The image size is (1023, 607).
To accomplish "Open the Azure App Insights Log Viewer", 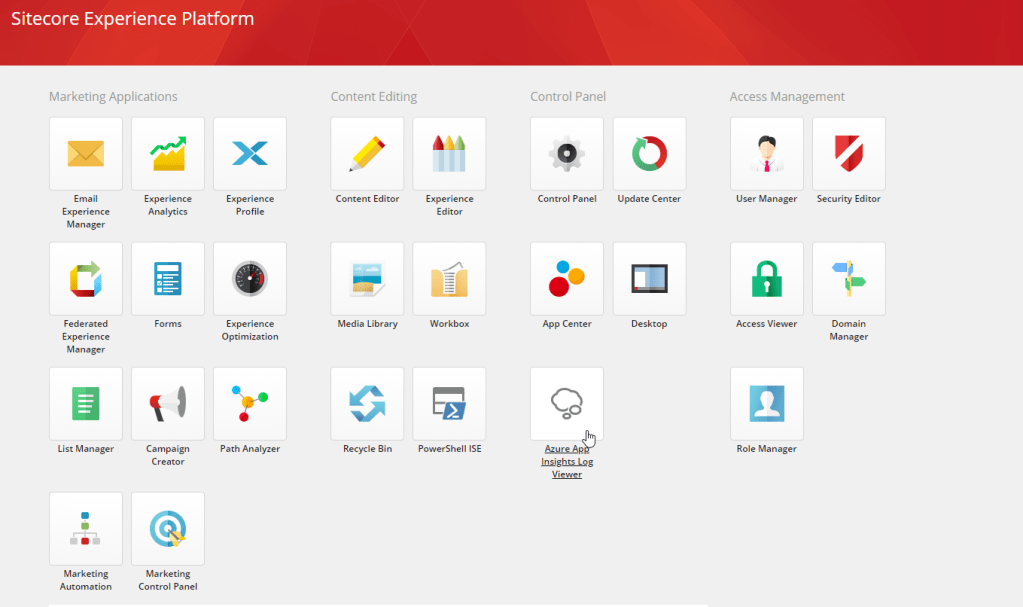I will click(x=566, y=403).
